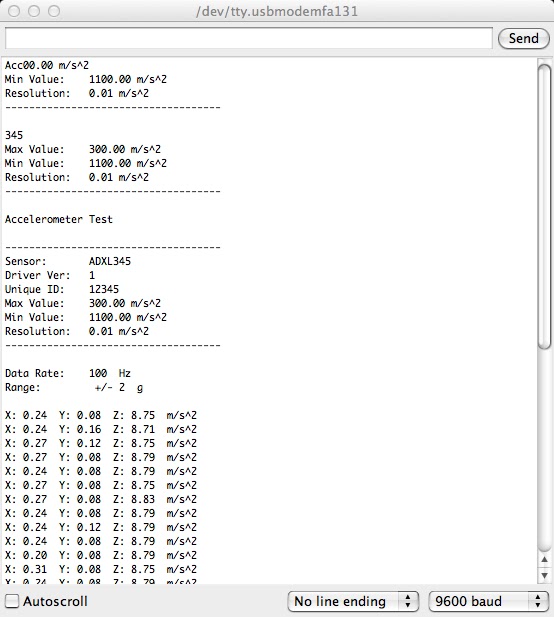
Task: Click the Send button
Action: pyautogui.click(x=523, y=39)
